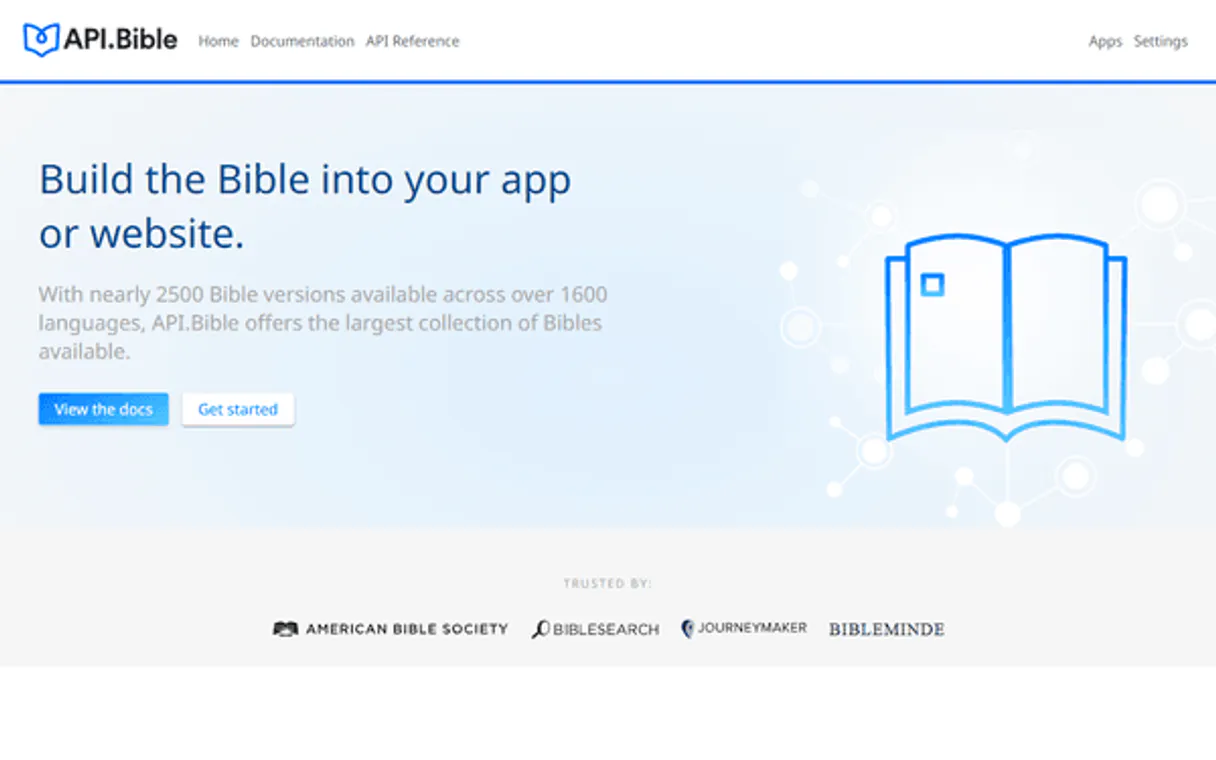Open the Documentation menu item
1216x760 pixels.
[x=303, y=41]
